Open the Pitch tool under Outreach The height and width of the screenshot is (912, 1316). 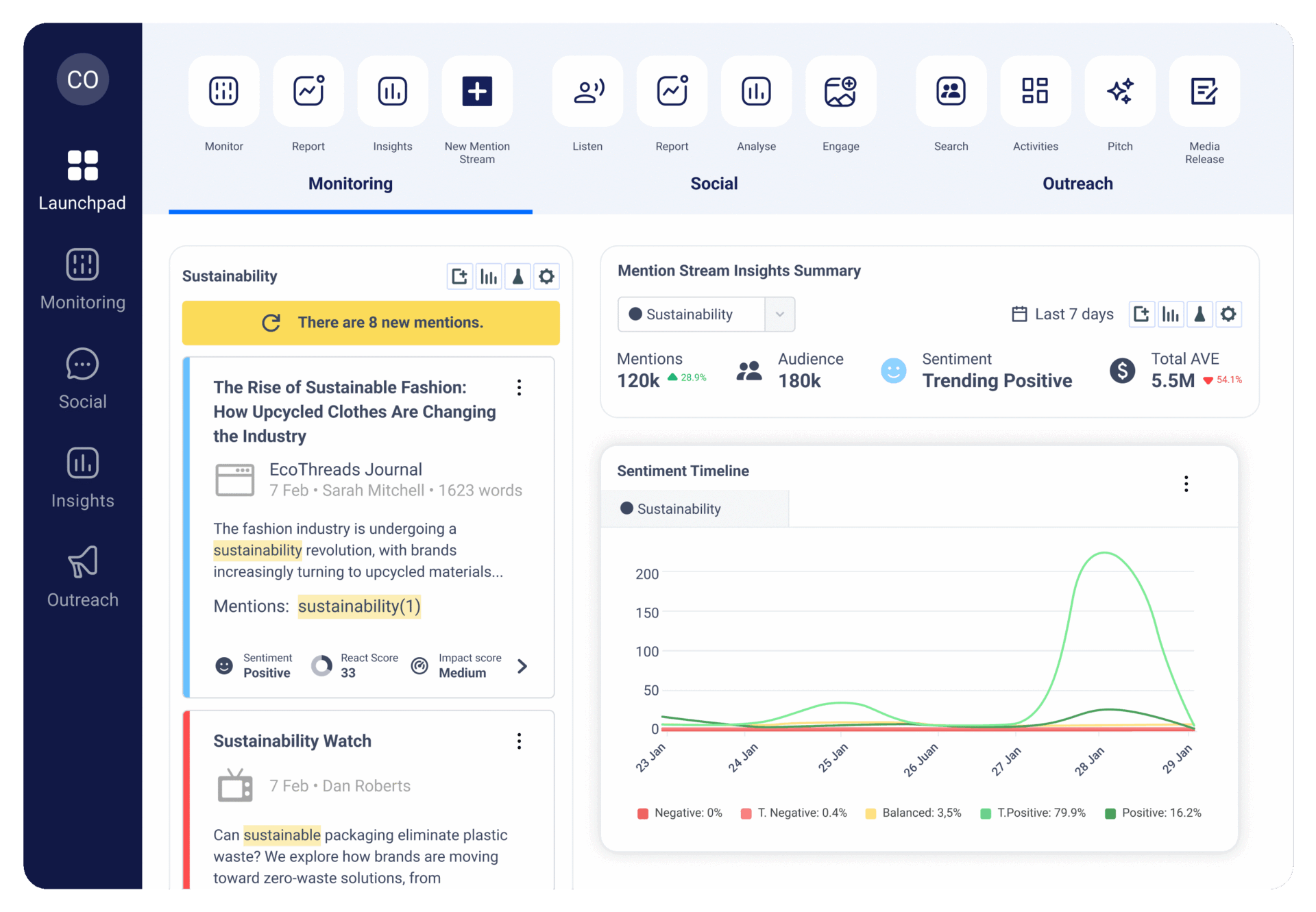click(x=1120, y=91)
